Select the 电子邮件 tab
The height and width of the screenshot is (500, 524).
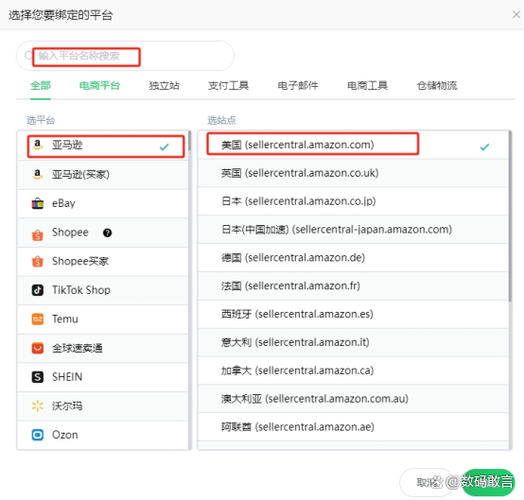coord(298,86)
